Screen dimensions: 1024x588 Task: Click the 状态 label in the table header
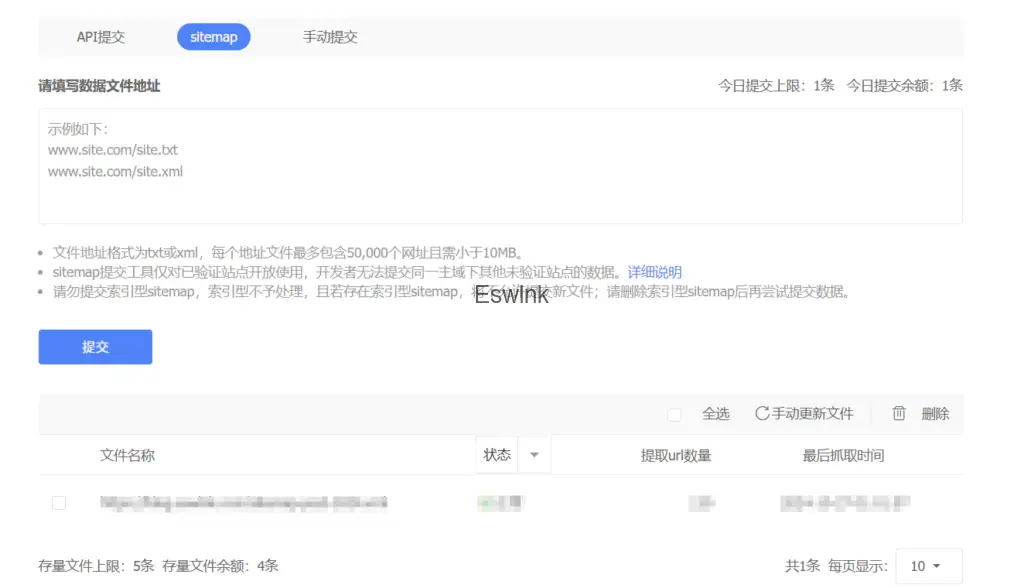tap(497, 455)
